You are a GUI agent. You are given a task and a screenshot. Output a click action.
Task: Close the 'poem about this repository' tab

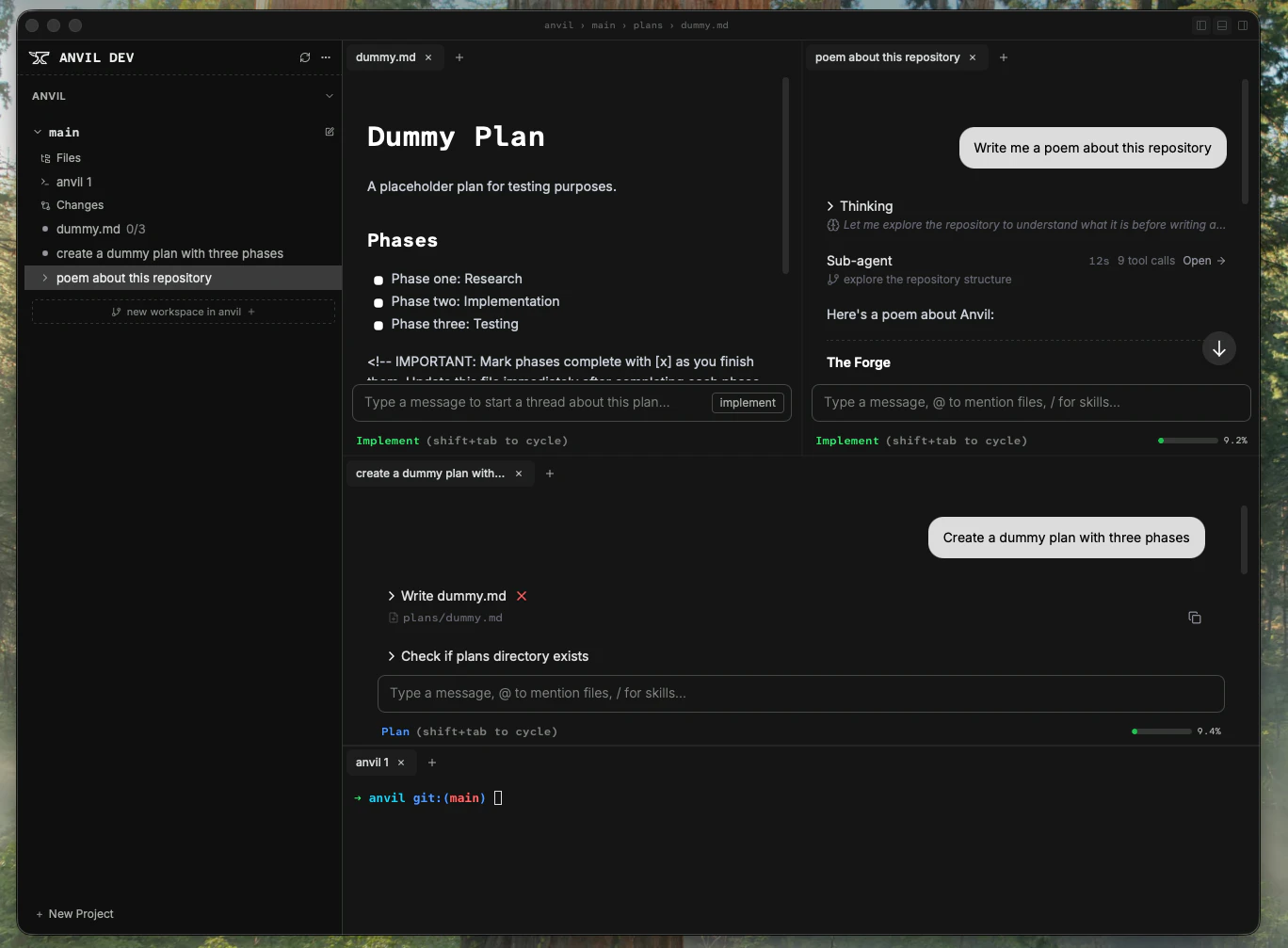(x=973, y=57)
